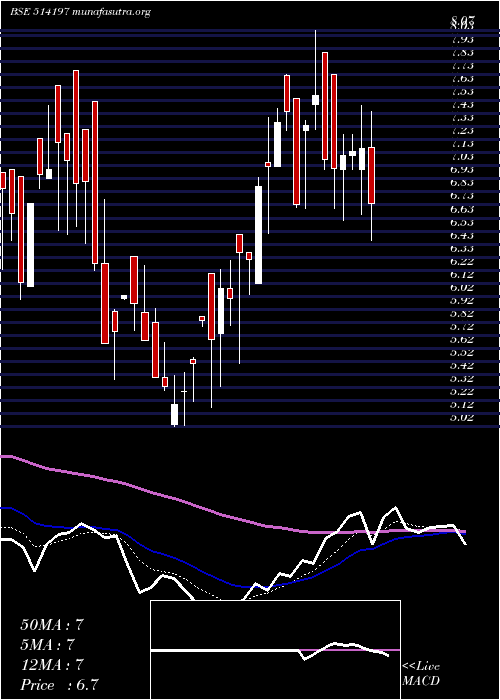
Task: Click the 5.12 price axis label
Action: point(462,404)
